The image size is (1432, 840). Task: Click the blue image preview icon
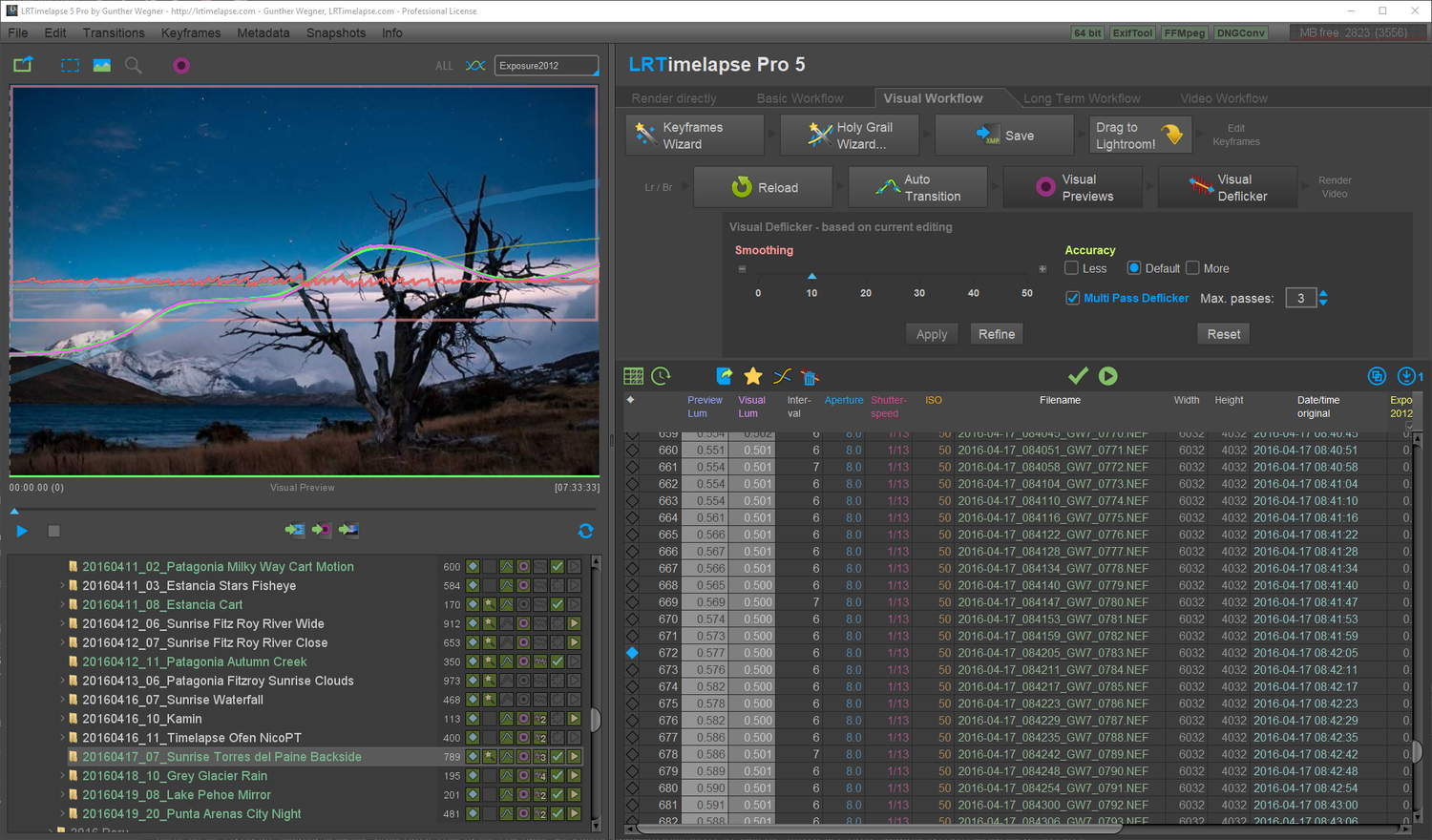point(101,65)
